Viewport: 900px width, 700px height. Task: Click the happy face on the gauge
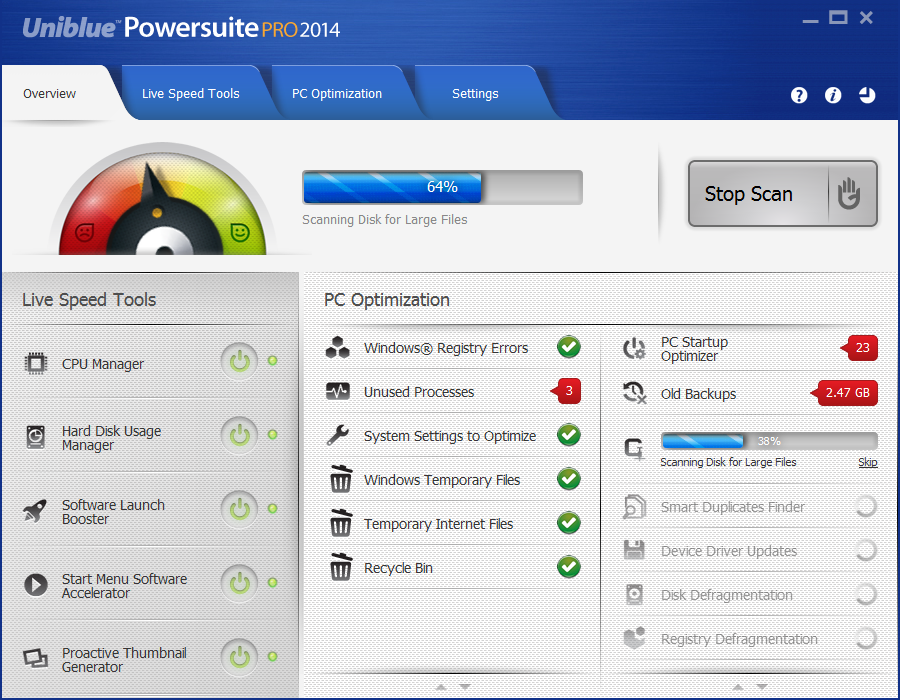click(240, 232)
